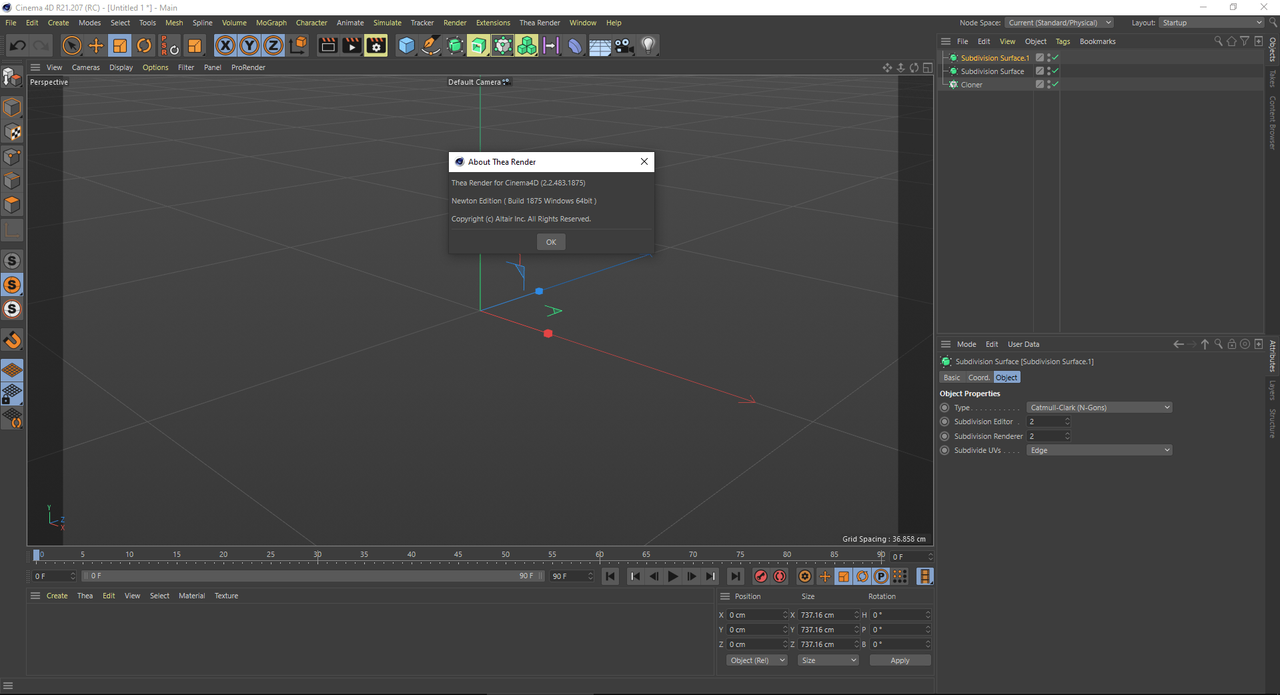This screenshot has width=1280, height=695.
Task: Click Render to Picture Viewer icon
Action: click(351, 45)
